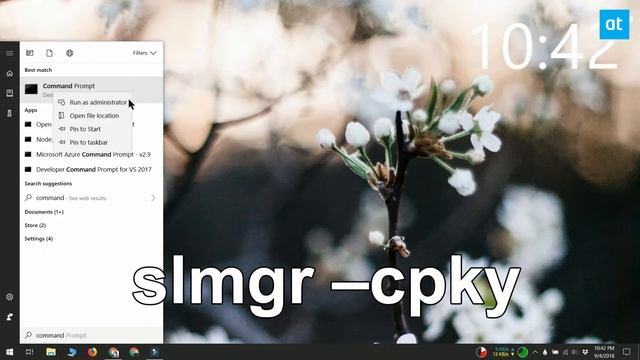Filter search results by Web globe icon
This screenshot has height=360, width=640.
[69, 53]
